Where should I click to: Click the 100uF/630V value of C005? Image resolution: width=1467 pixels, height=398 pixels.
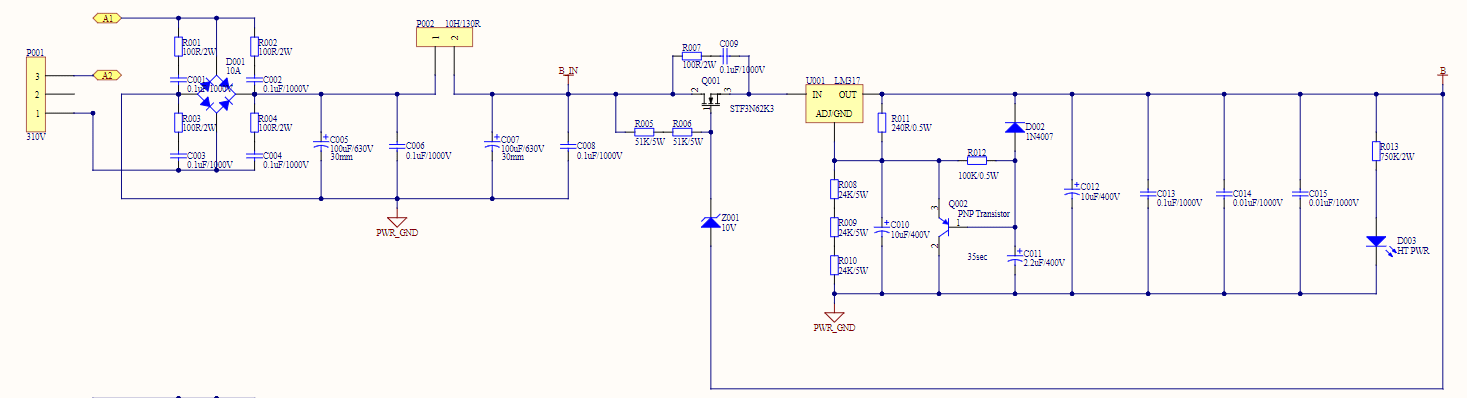click(351, 148)
